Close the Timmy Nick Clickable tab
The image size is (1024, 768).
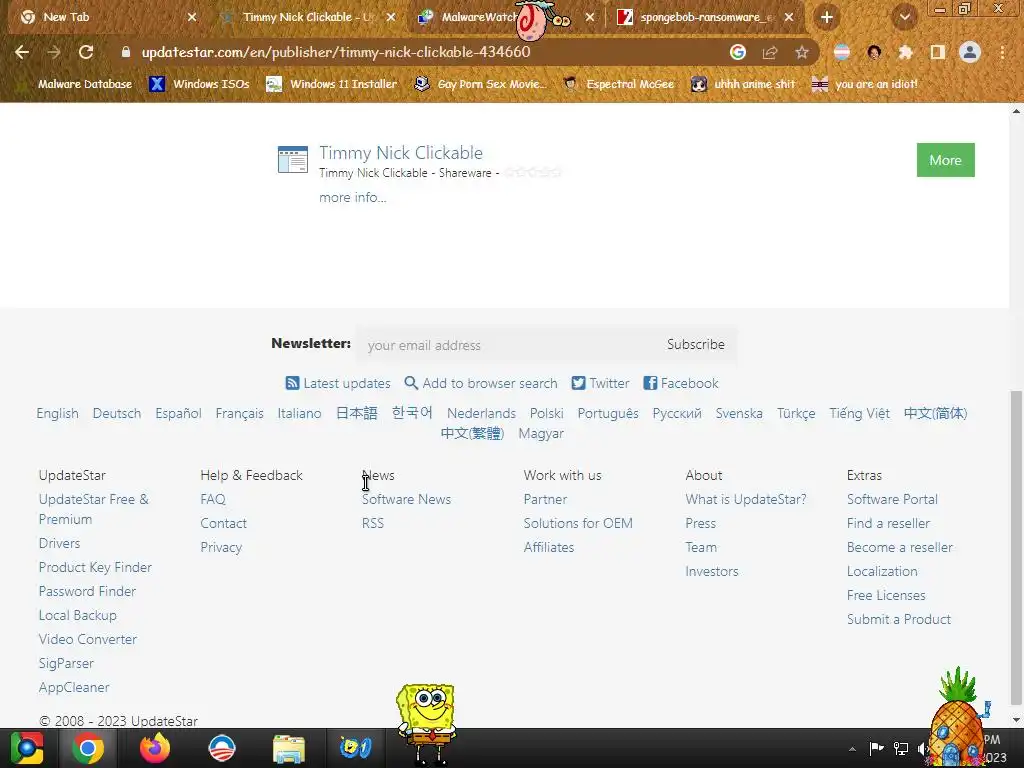[x=391, y=17]
